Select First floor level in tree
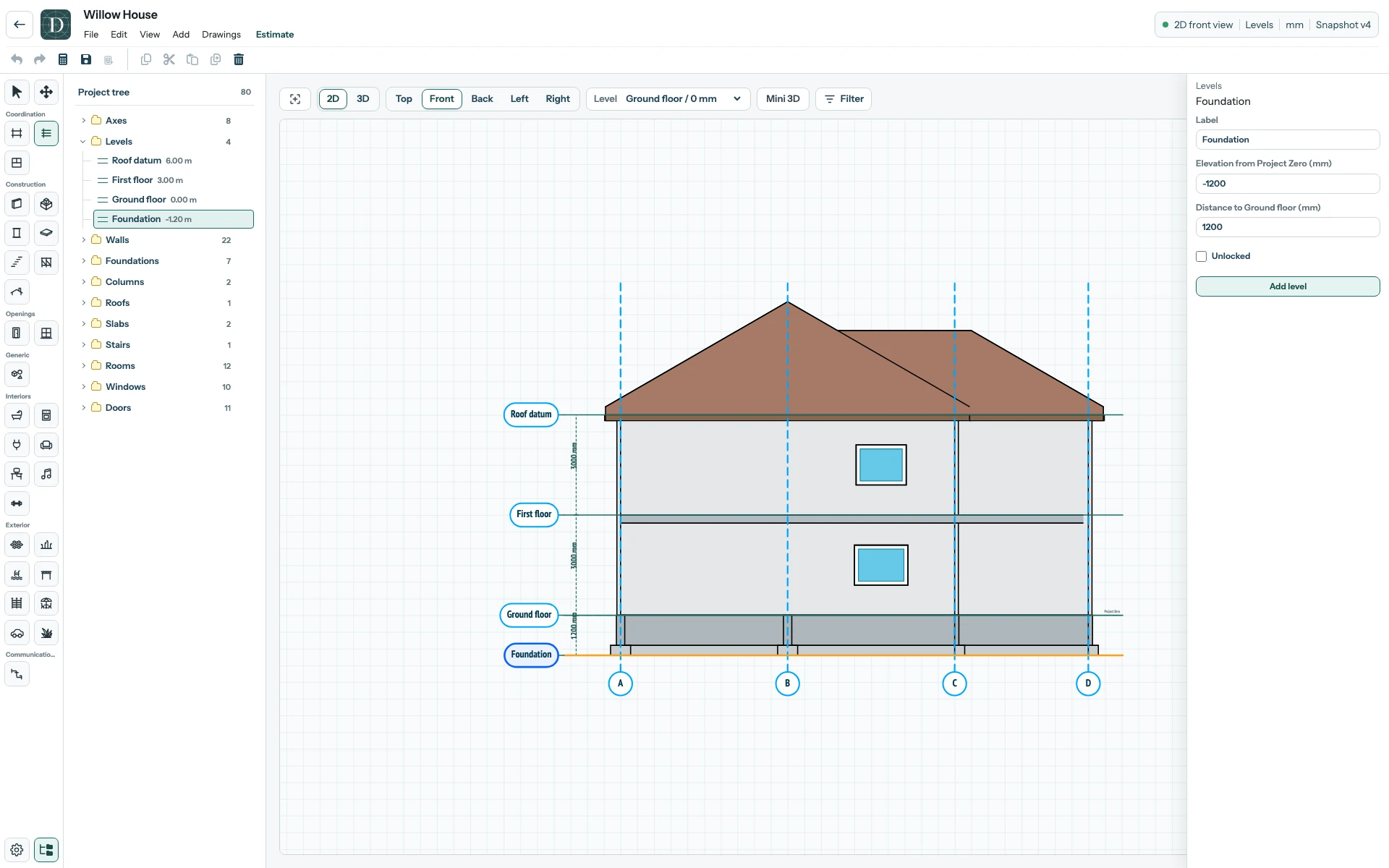This screenshot has width=1389, height=868. coord(174,180)
